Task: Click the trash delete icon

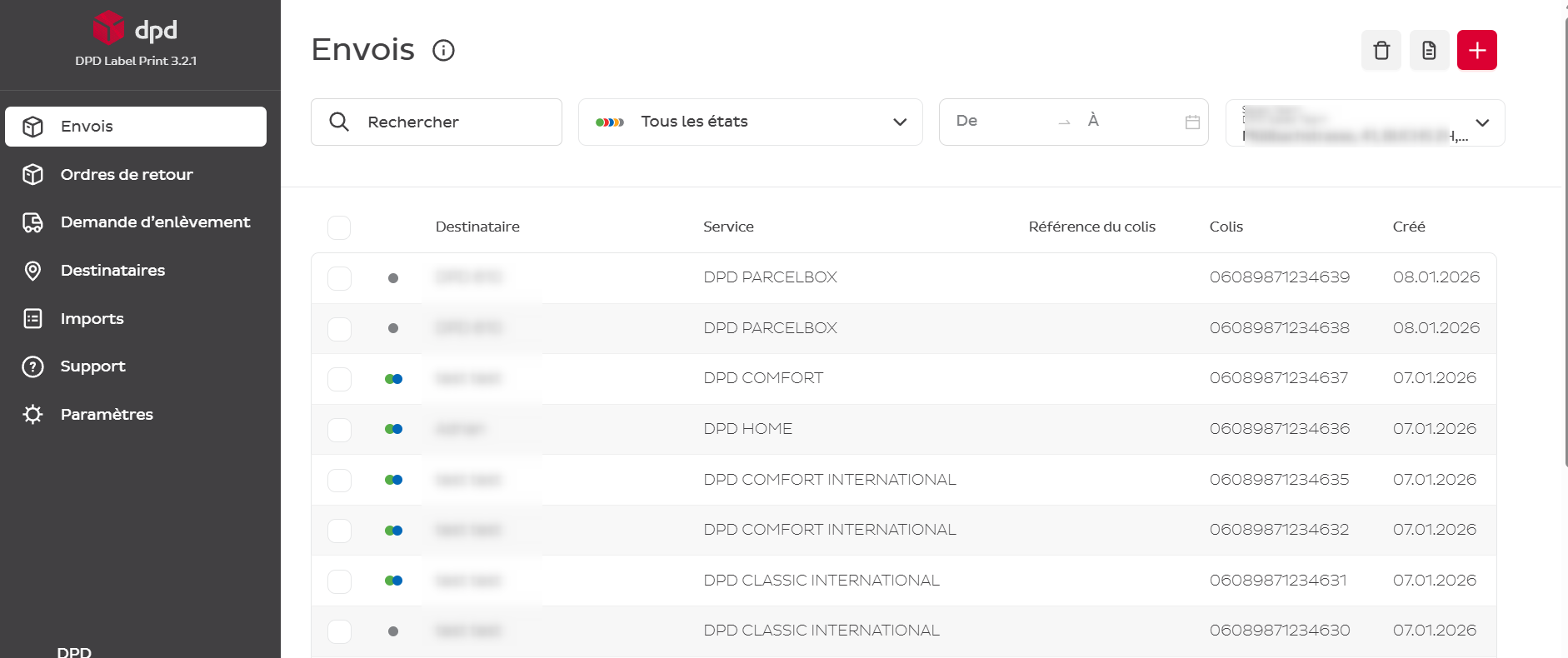Action: tap(1381, 50)
